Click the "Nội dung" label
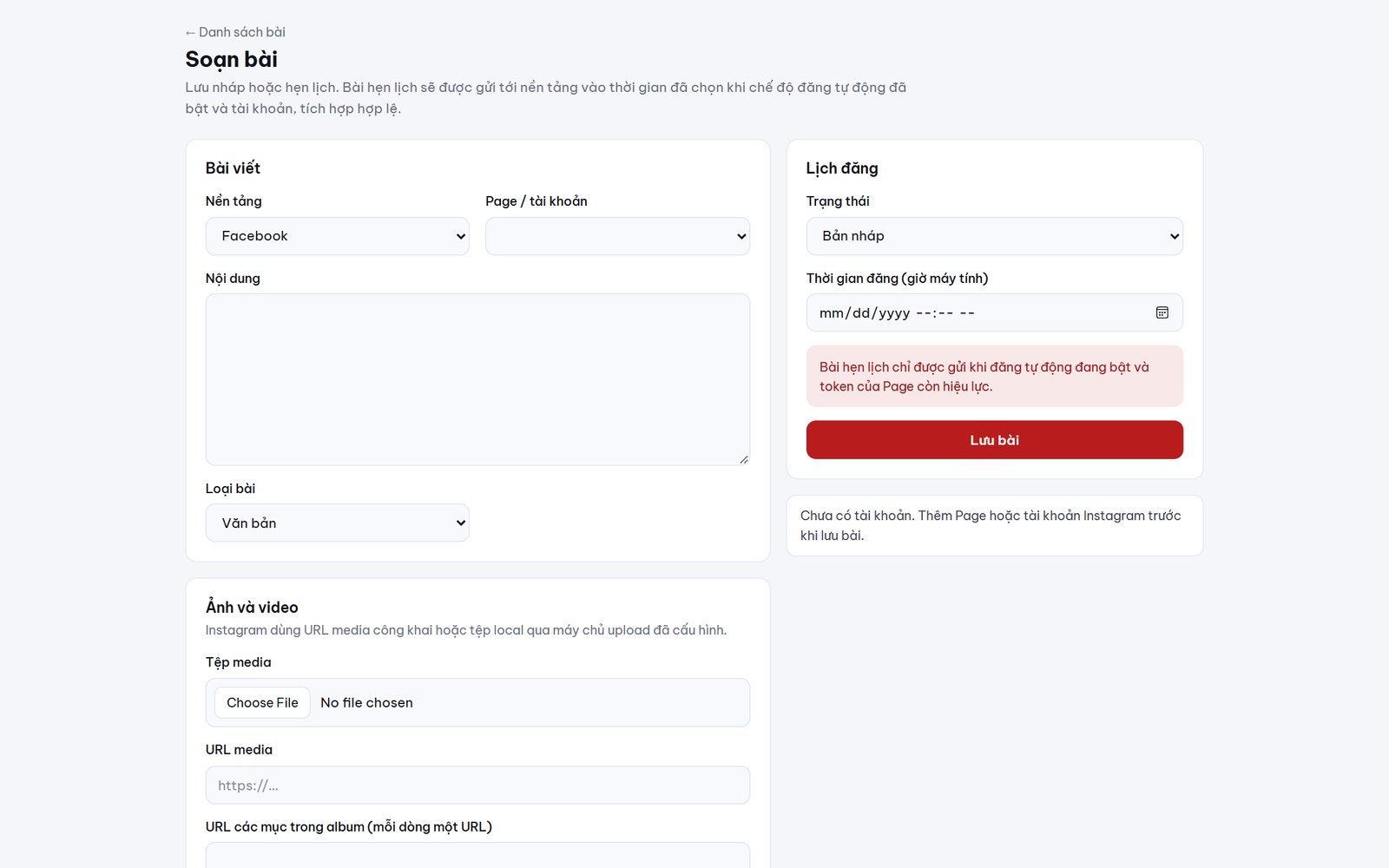The image size is (1389, 868). (233, 279)
